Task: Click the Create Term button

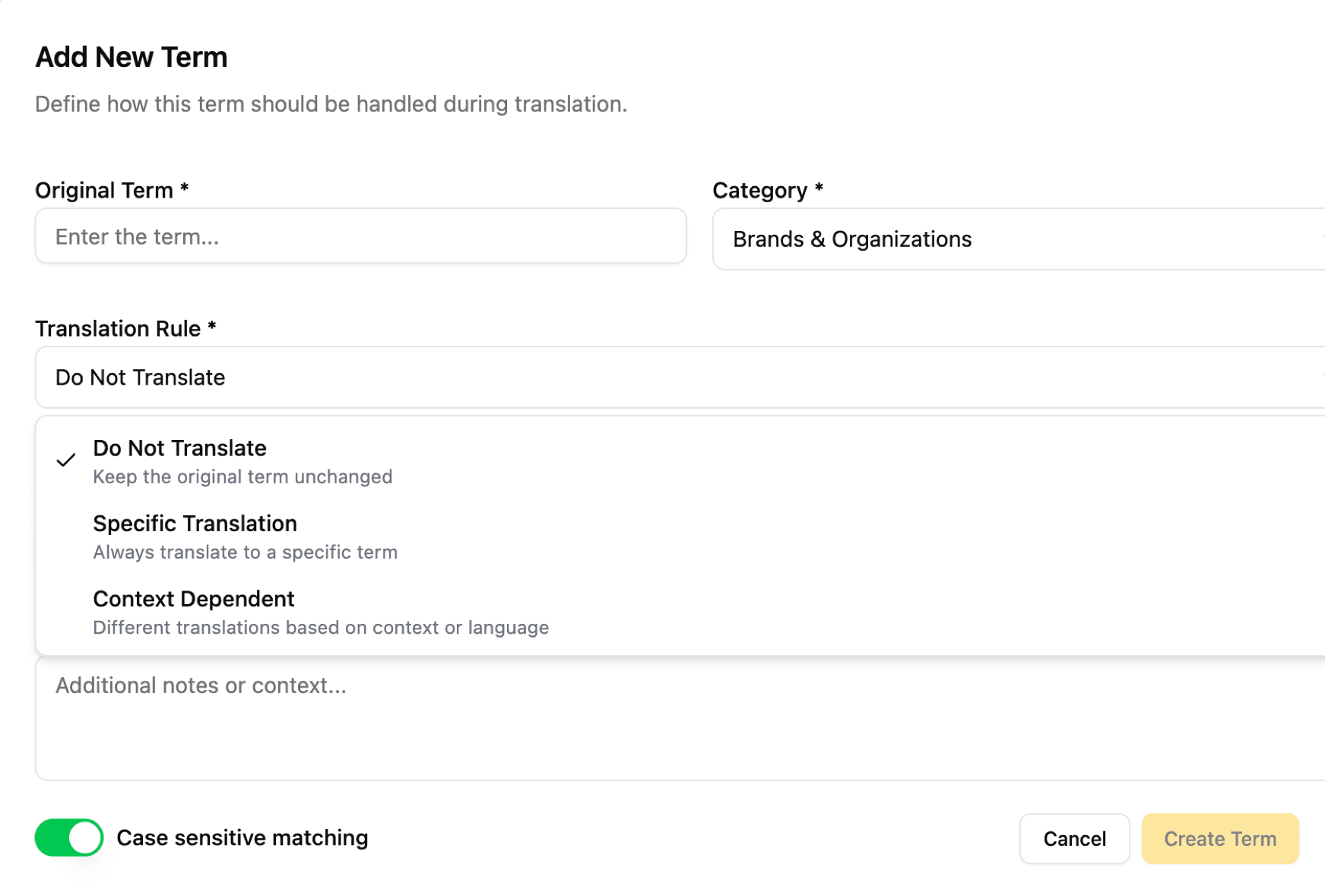Action: tap(1219, 839)
